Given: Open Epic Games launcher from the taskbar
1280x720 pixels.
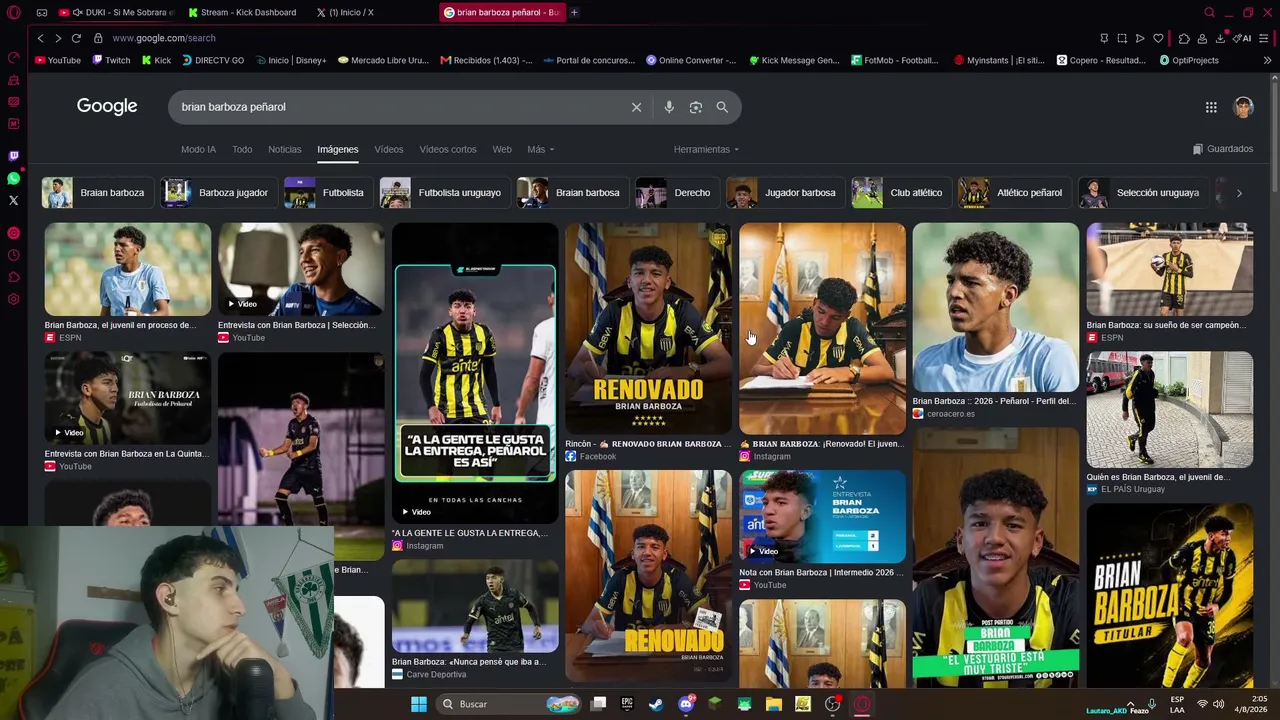Looking at the screenshot, I should [627, 704].
